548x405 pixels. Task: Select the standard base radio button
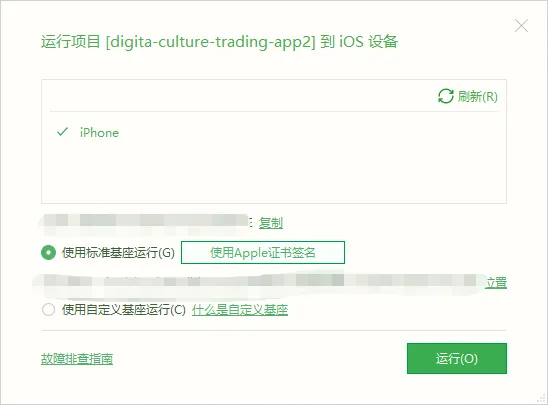[48, 252]
